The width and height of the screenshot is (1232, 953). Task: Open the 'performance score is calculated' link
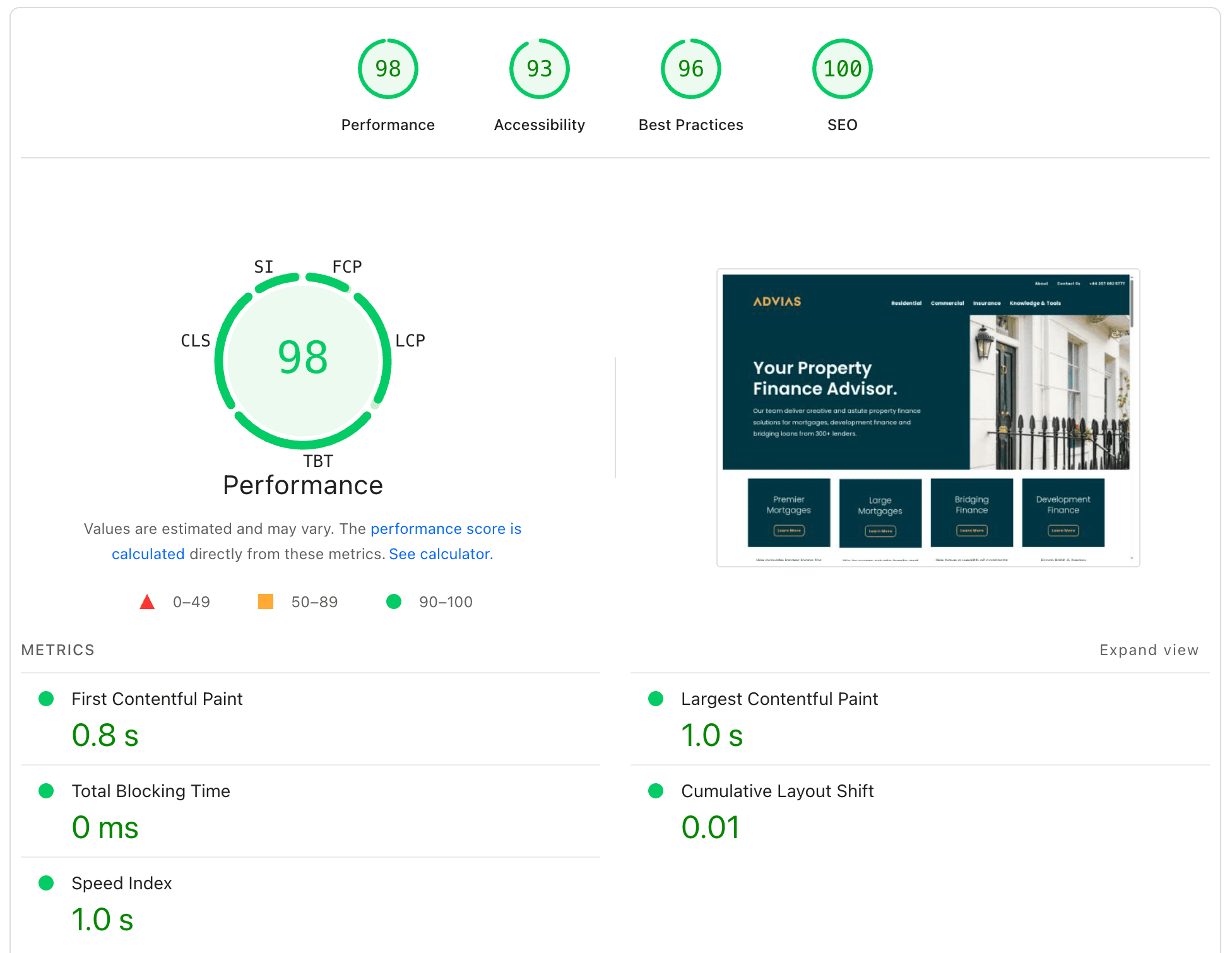point(446,529)
